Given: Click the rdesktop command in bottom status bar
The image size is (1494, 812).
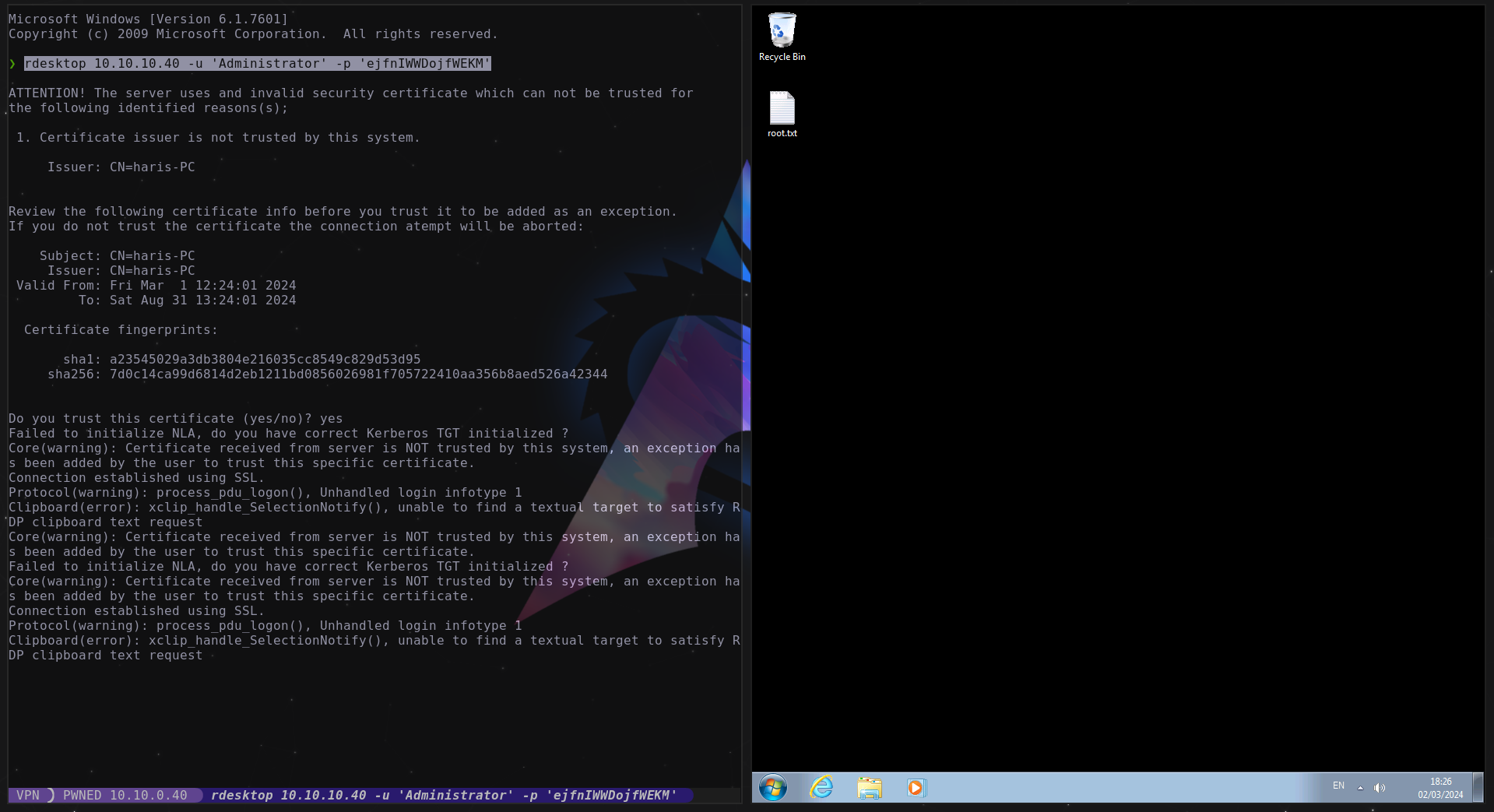Looking at the screenshot, I should (x=444, y=795).
